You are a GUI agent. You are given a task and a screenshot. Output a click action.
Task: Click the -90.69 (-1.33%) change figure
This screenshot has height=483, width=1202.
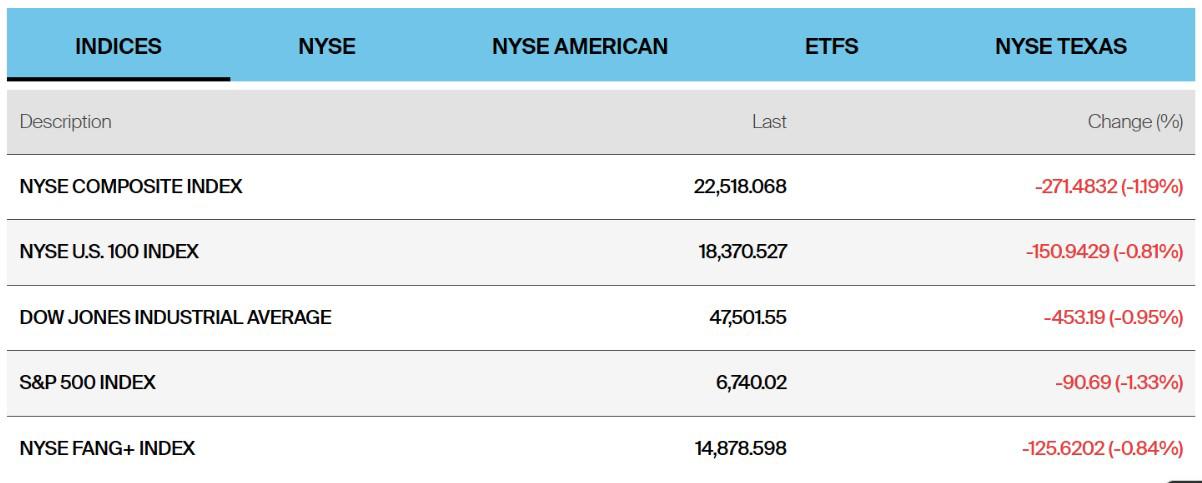click(x=1119, y=383)
